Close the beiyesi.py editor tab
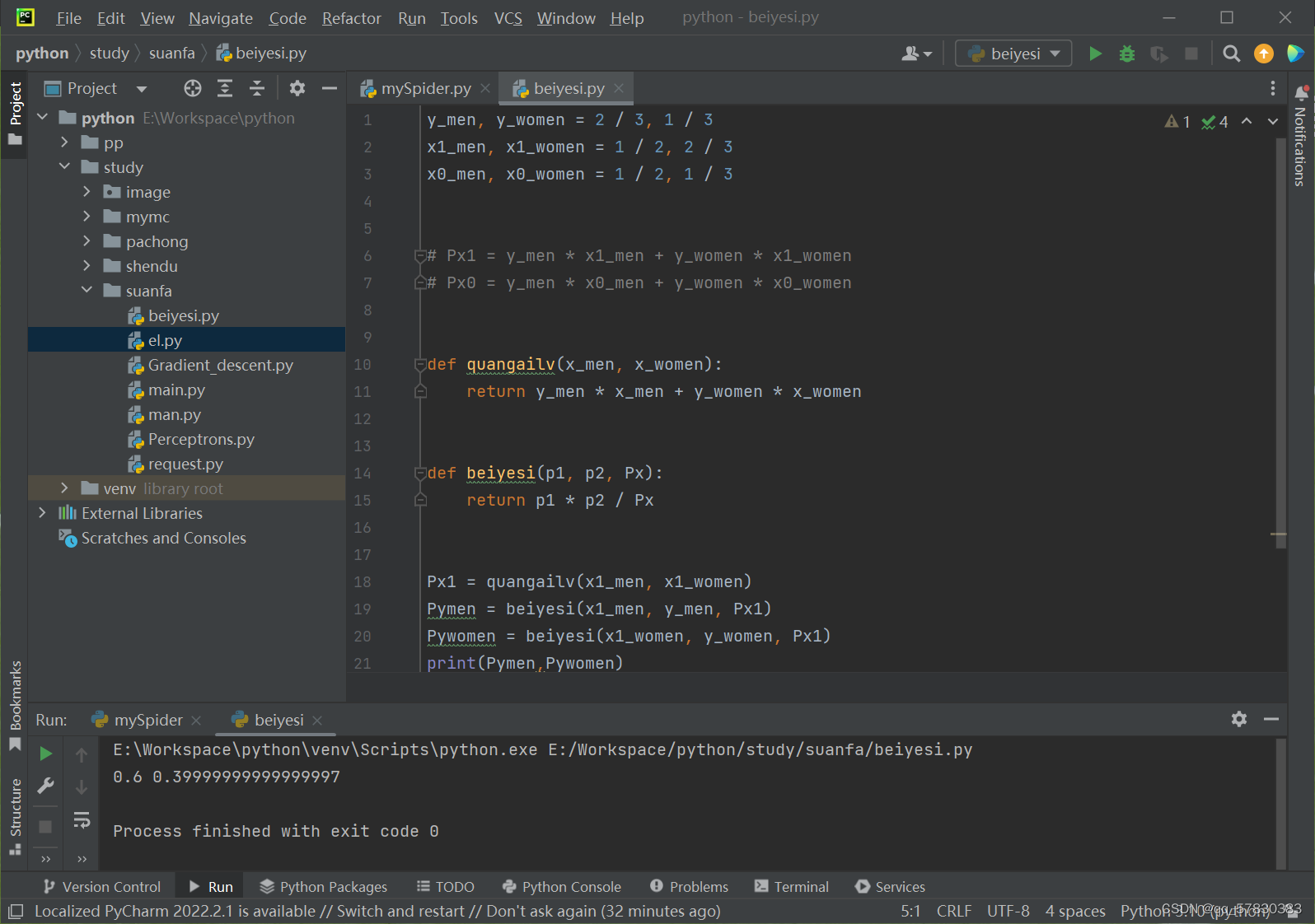Image resolution: width=1315 pixels, height=924 pixels. pyautogui.click(x=619, y=88)
